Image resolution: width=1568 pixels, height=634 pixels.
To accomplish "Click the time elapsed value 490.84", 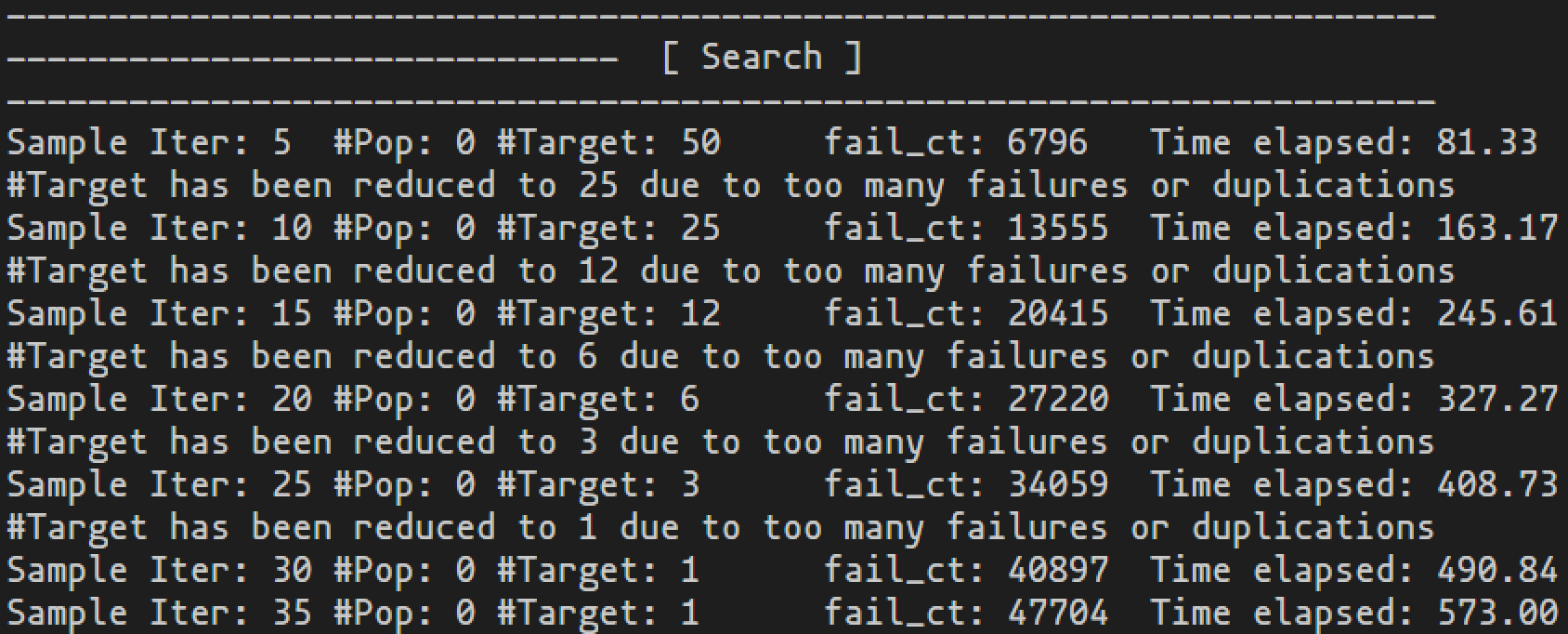I will tap(1496, 570).
